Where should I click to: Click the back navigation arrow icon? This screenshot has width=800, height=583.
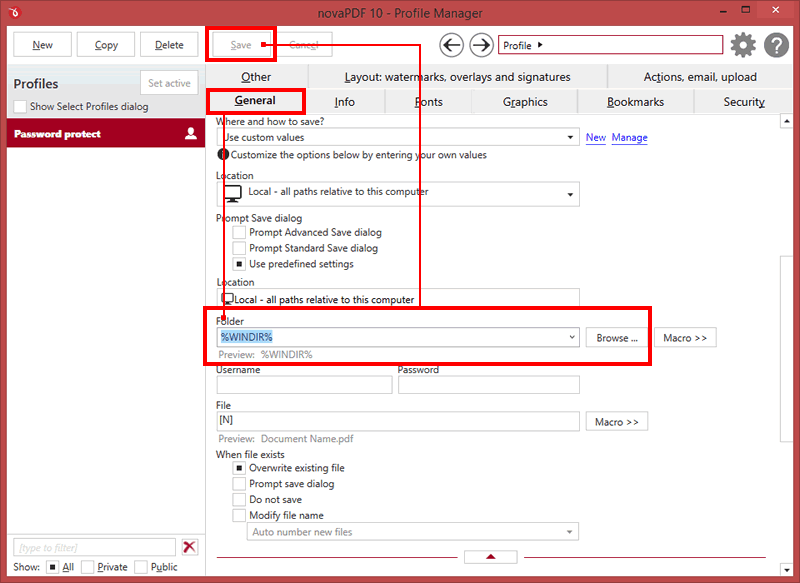coord(452,45)
